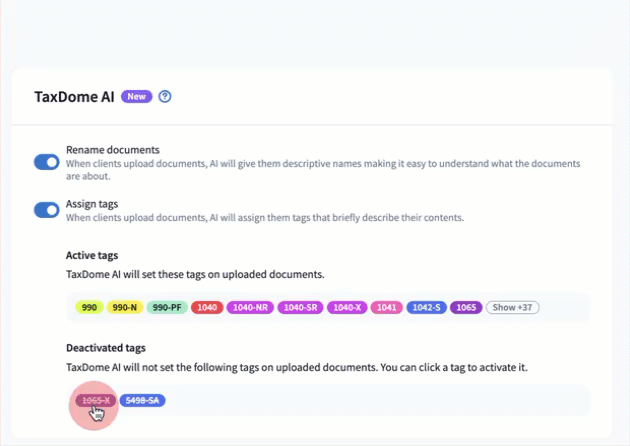This screenshot has height=446, width=630.
Task: Select the red 1040 tag
Action: click(207, 307)
